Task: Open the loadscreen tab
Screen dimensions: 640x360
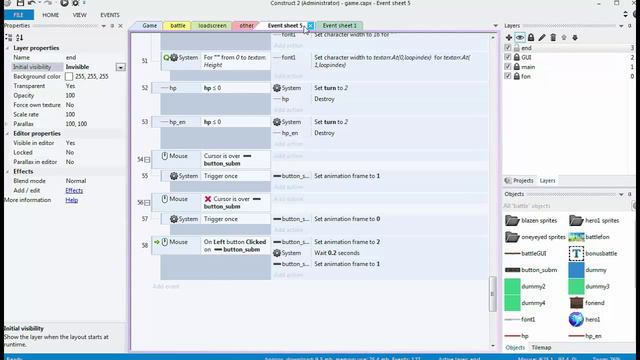Action: tap(212, 25)
